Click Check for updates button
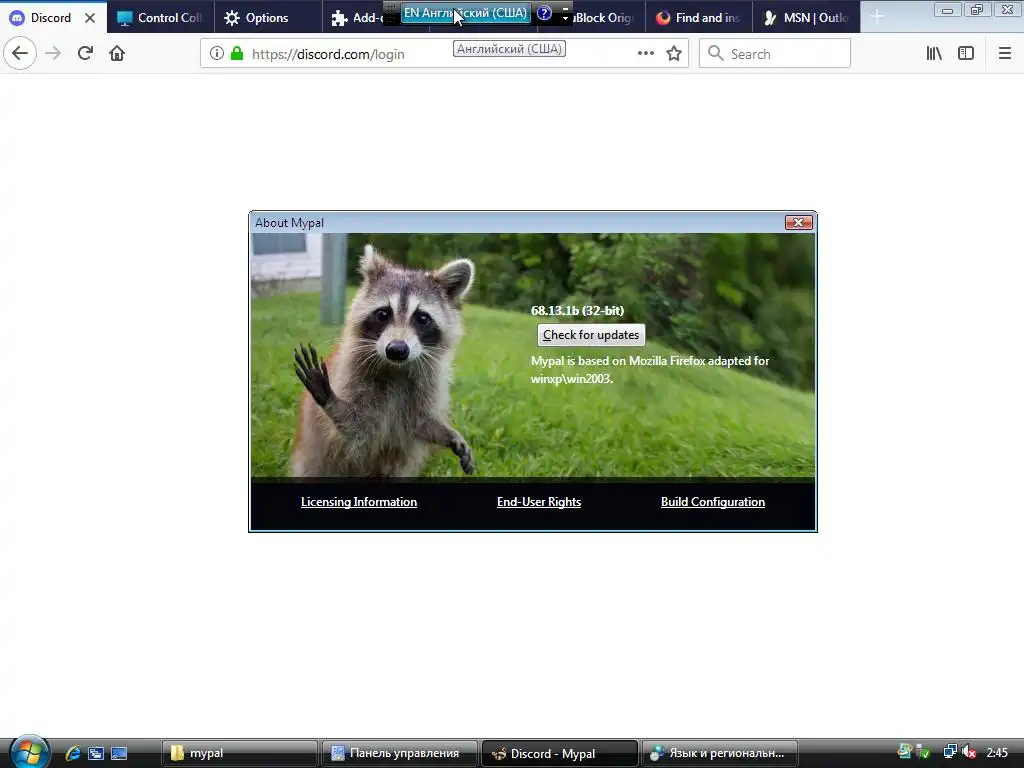 pos(591,335)
